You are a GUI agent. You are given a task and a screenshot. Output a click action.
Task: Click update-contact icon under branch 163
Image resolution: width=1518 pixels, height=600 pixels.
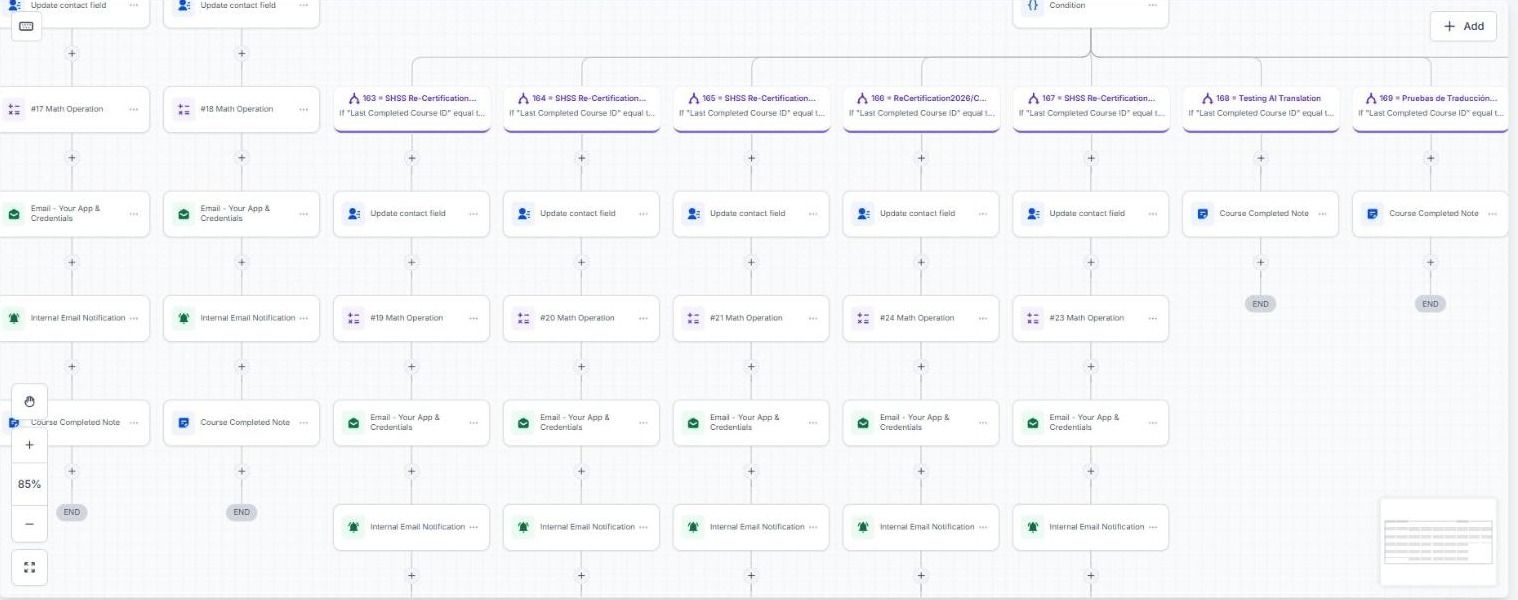(354, 213)
